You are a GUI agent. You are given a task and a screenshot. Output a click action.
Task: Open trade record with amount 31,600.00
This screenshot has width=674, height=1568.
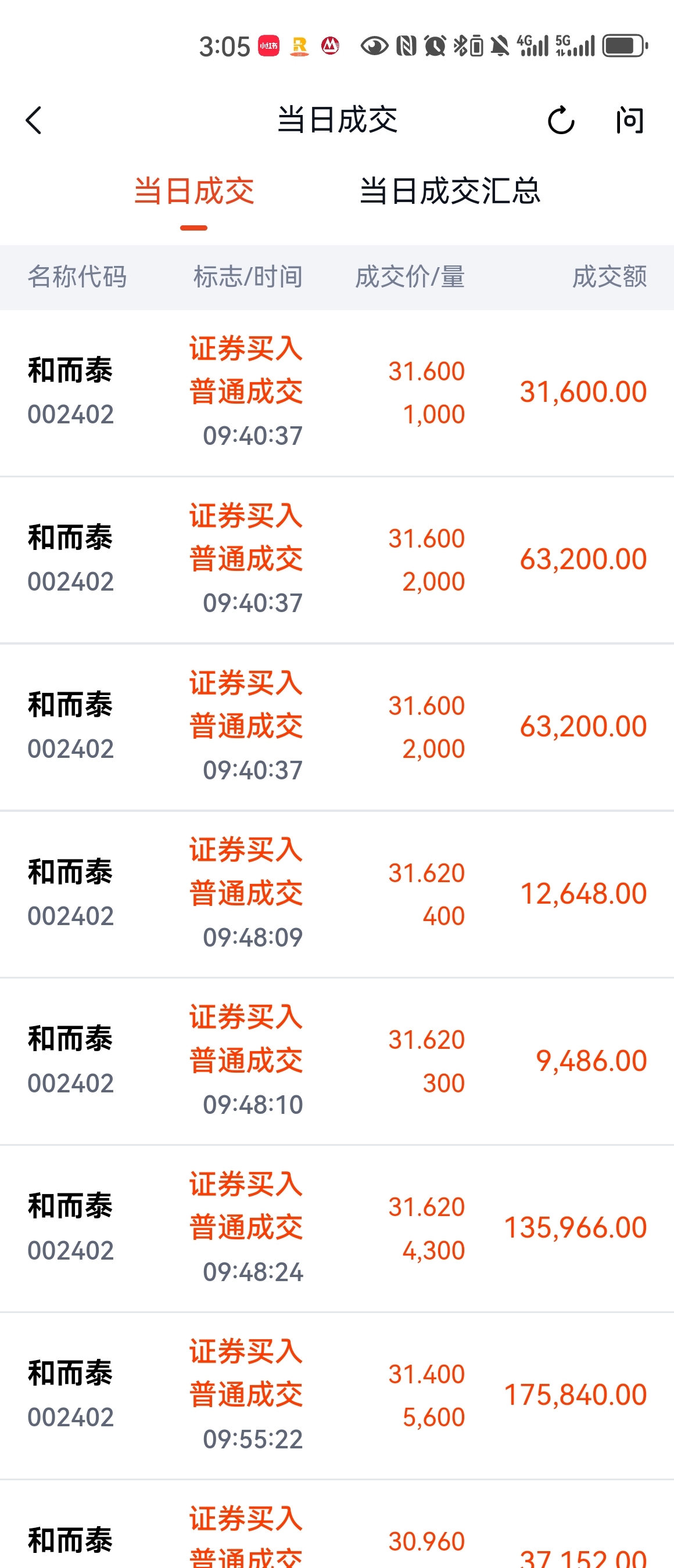click(x=336, y=393)
